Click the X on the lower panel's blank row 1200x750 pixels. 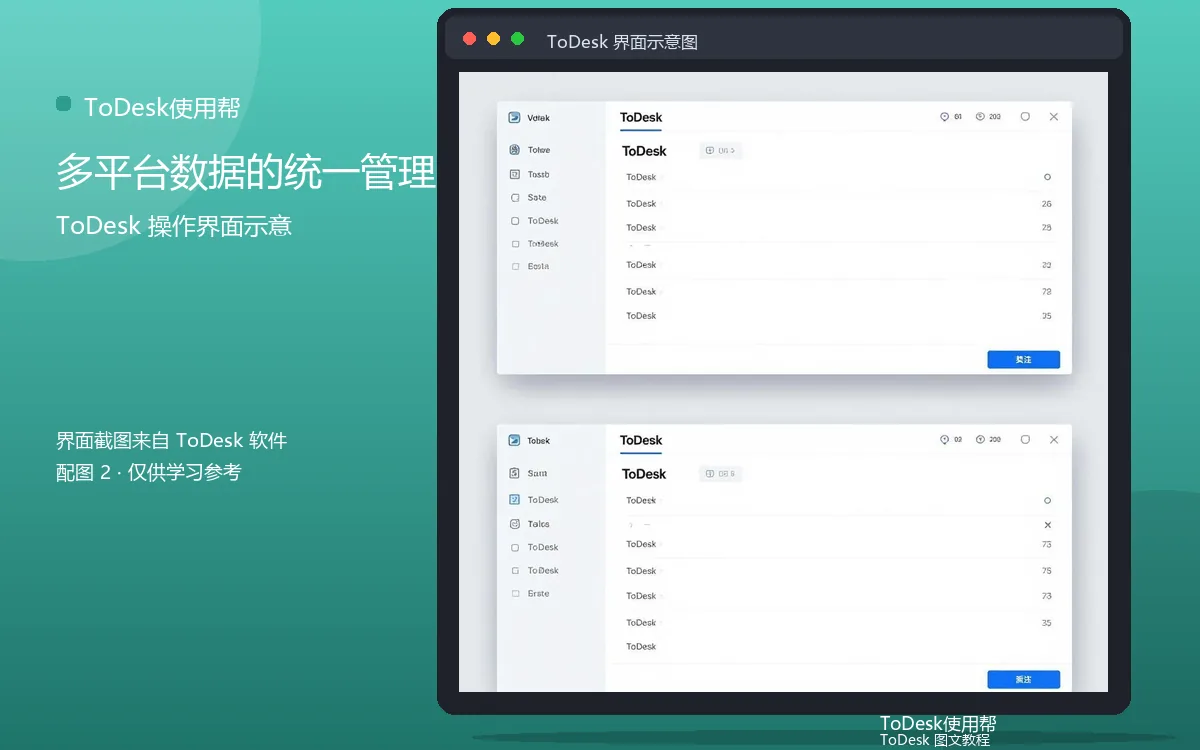[x=1048, y=525]
